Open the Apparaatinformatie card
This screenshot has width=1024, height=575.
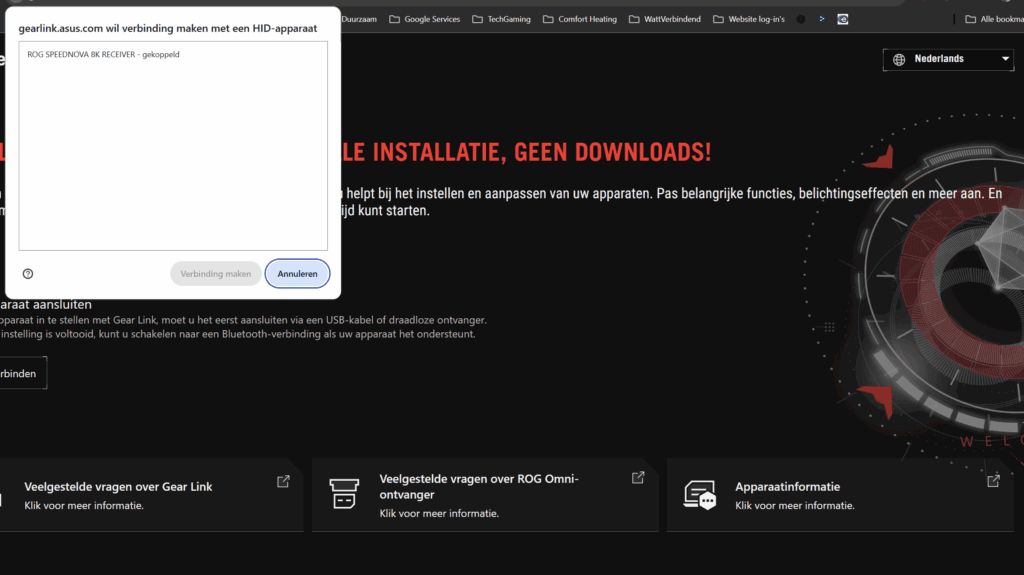(x=840, y=495)
